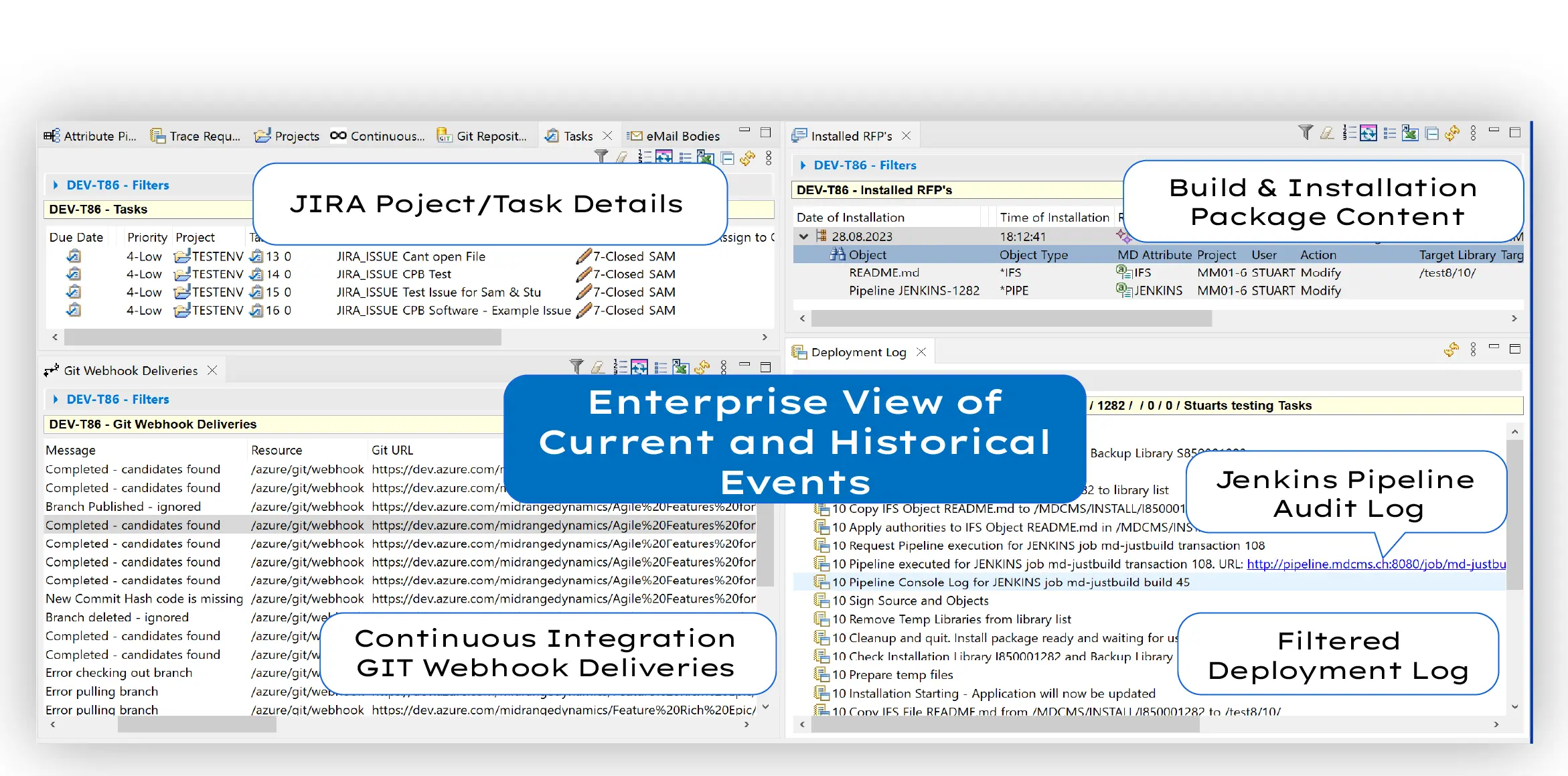Toggle auto-refresh icon in Installed RFP's toolbar
This screenshot has width=1568, height=776.
click(1368, 134)
